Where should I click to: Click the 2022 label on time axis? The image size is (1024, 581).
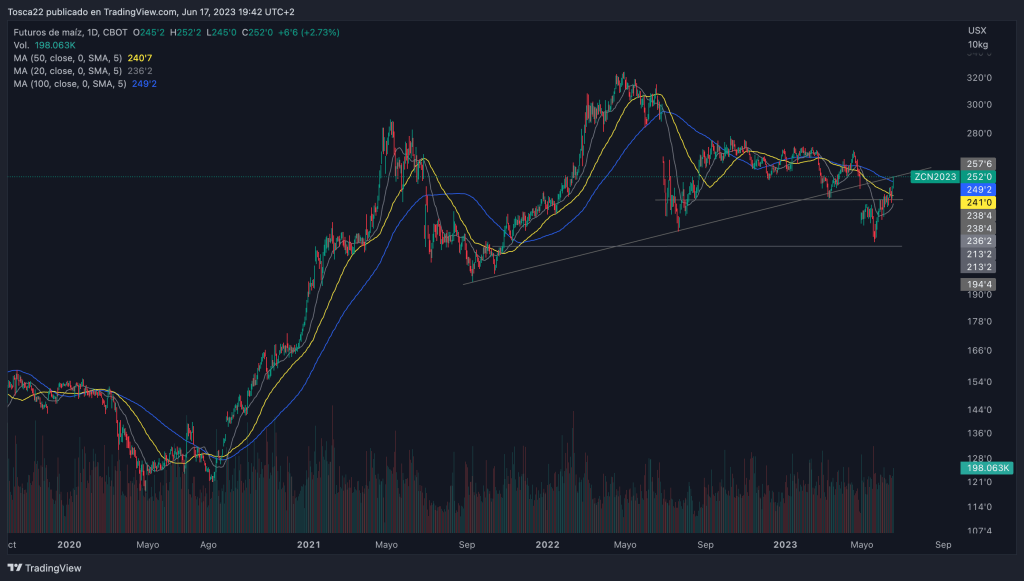[x=546, y=546]
